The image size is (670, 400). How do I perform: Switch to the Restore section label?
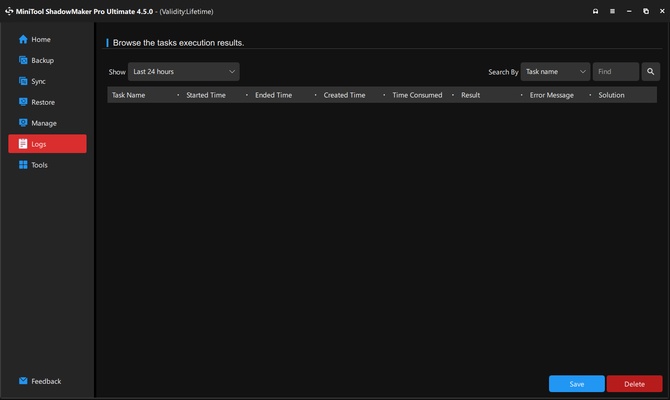click(43, 102)
